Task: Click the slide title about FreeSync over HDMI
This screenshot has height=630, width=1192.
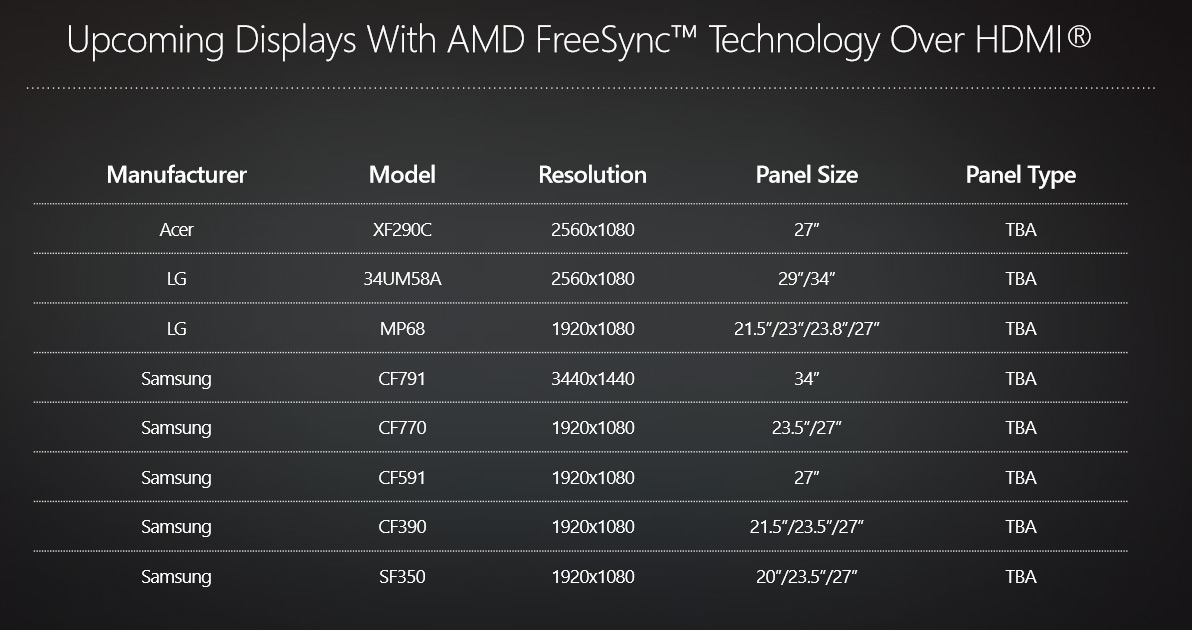Action: [x=579, y=40]
